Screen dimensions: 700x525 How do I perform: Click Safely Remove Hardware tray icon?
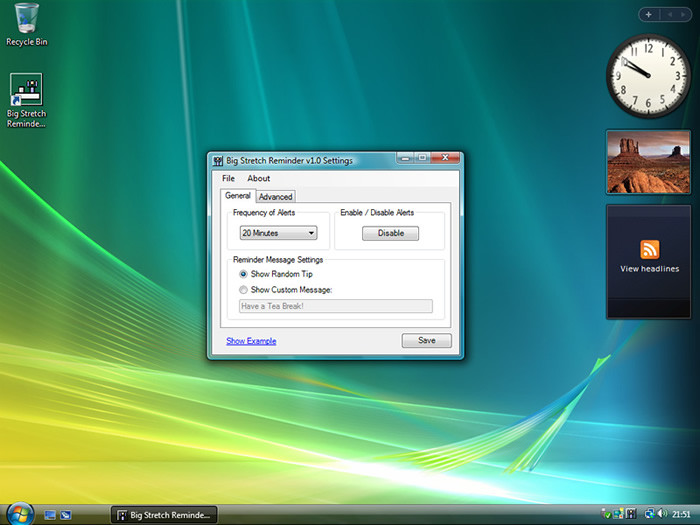606,514
